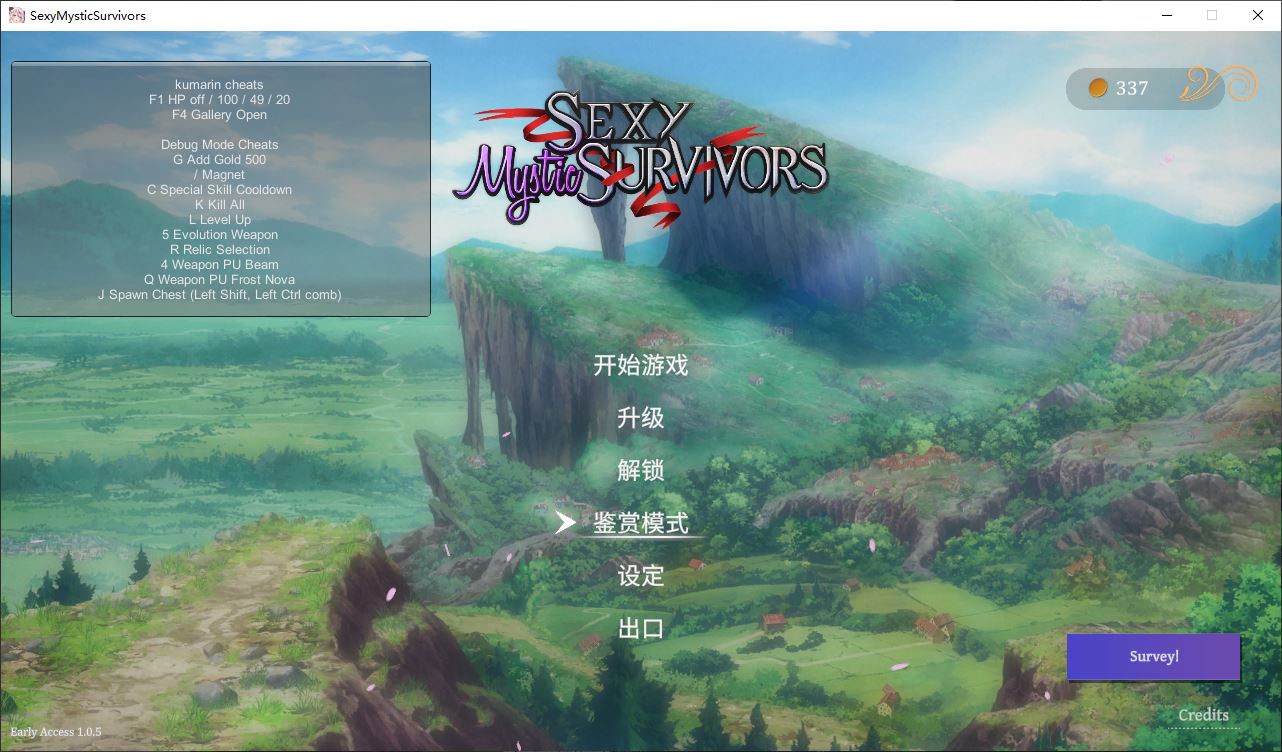Click 'L Level Up' cheat line
The height and width of the screenshot is (752, 1282).
click(x=220, y=220)
